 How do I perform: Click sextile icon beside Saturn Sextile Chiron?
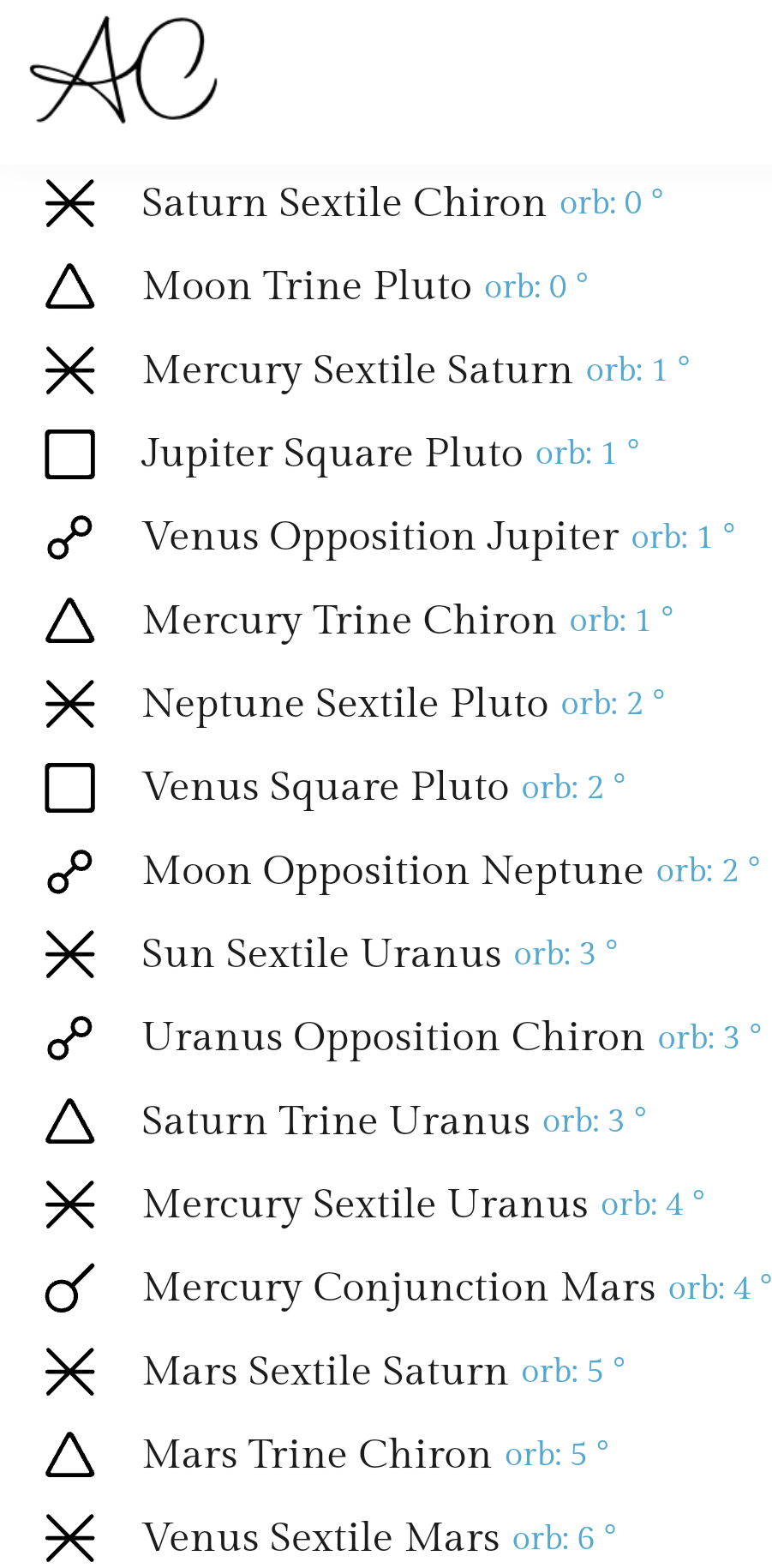point(69,203)
